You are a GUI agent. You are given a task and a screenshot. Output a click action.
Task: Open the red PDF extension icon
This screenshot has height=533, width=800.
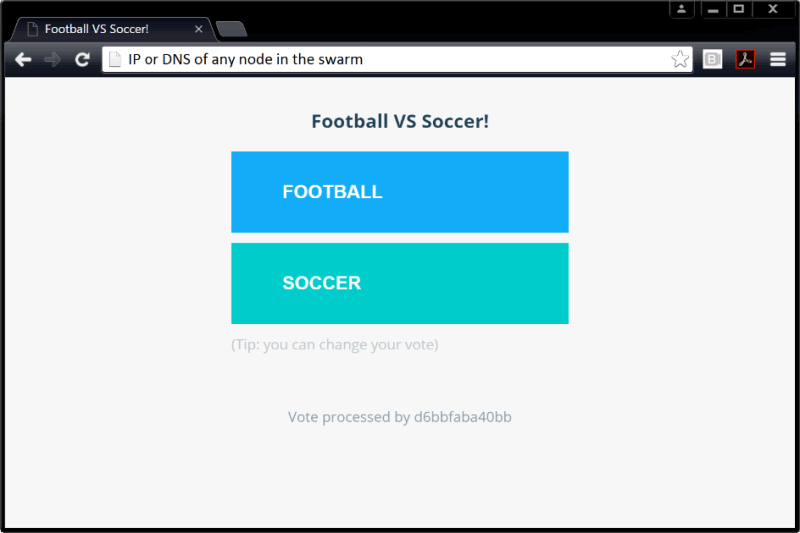pos(745,60)
